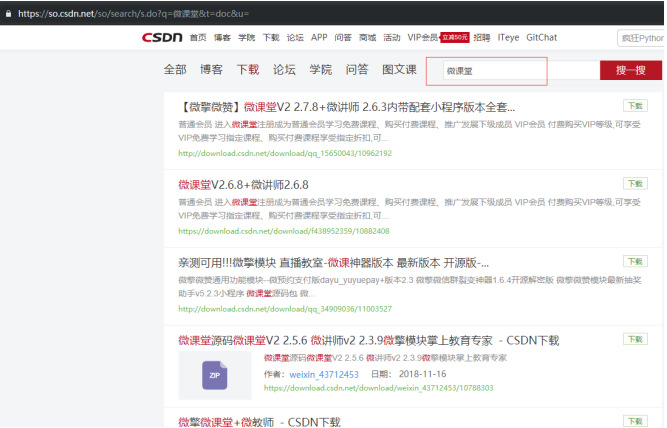Click the VIP discount red badge
The width and height of the screenshot is (667, 428).
pos(455,37)
